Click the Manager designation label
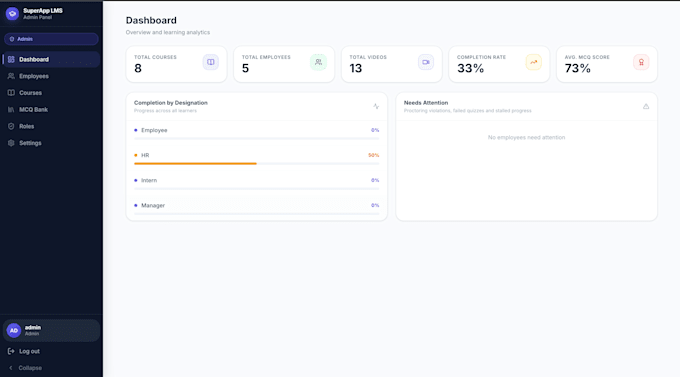 pyautogui.click(x=153, y=206)
